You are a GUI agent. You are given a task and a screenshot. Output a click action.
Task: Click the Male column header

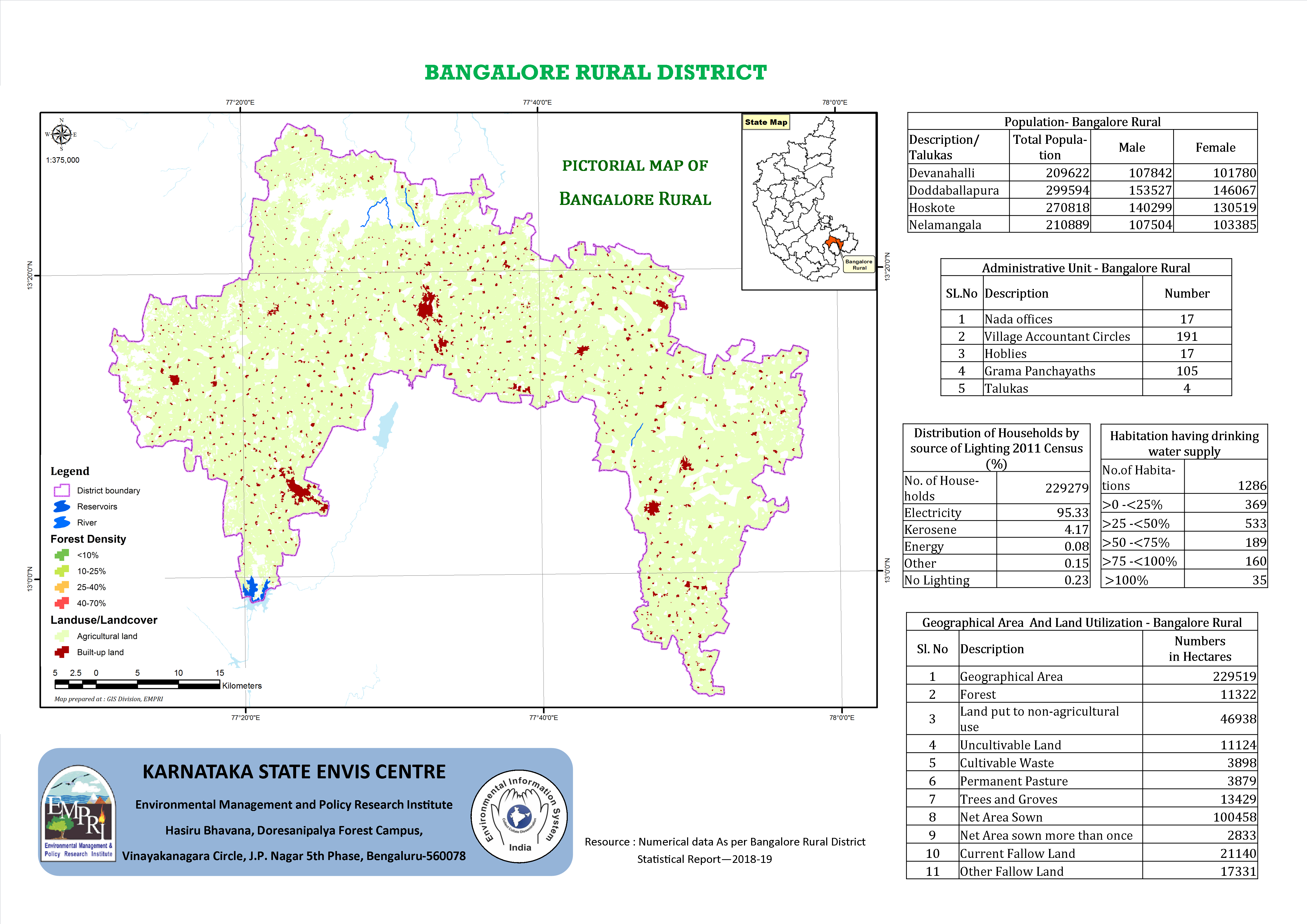[x=1132, y=147]
